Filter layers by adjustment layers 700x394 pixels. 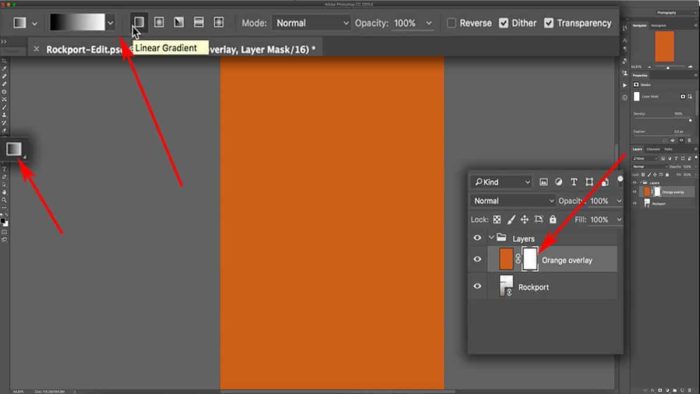[x=558, y=182]
